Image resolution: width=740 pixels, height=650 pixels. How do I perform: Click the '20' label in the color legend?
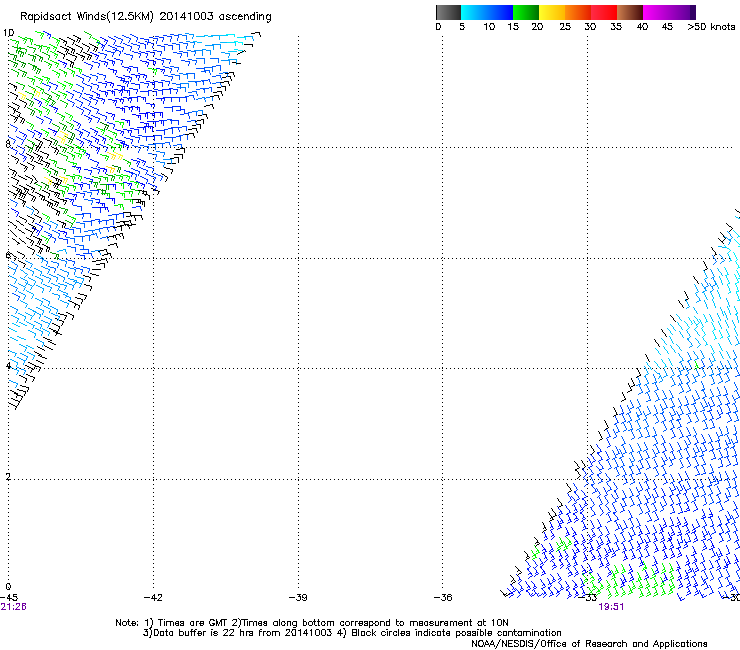click(537, 27)
